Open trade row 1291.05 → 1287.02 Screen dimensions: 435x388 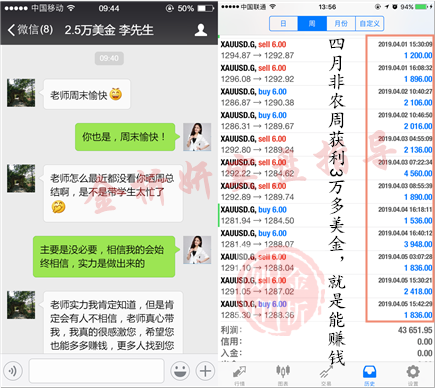326,286
